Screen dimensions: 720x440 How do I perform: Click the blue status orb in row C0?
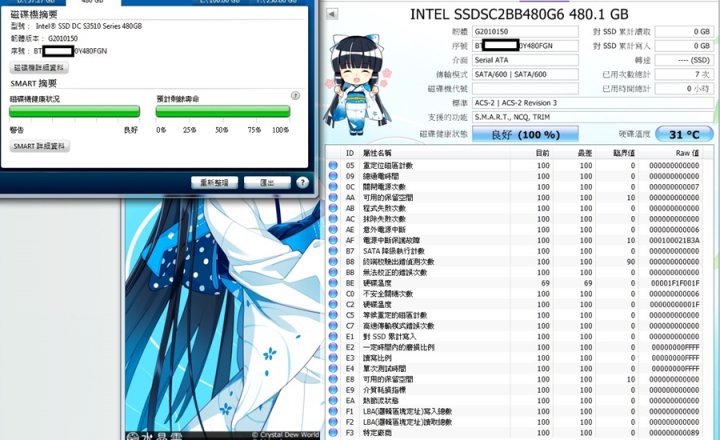[x=333, y=294]
